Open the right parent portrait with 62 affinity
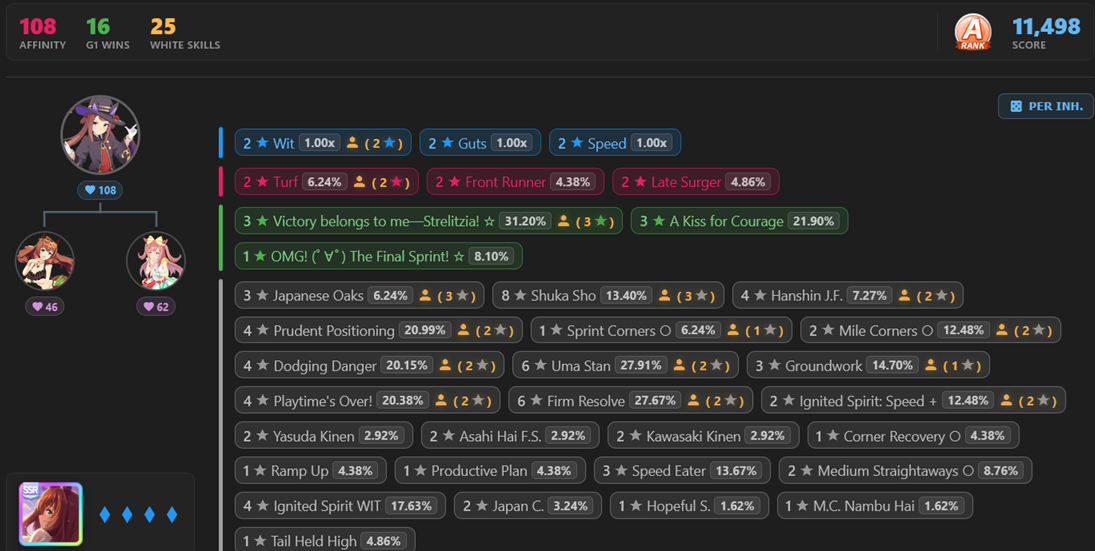The width and height of the screenshot is (1095, 551). click(x=156, y=261)
